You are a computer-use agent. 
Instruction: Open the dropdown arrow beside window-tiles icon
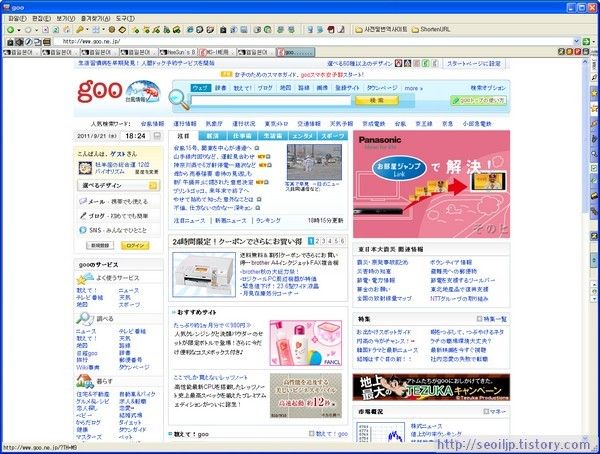(103, 30)
